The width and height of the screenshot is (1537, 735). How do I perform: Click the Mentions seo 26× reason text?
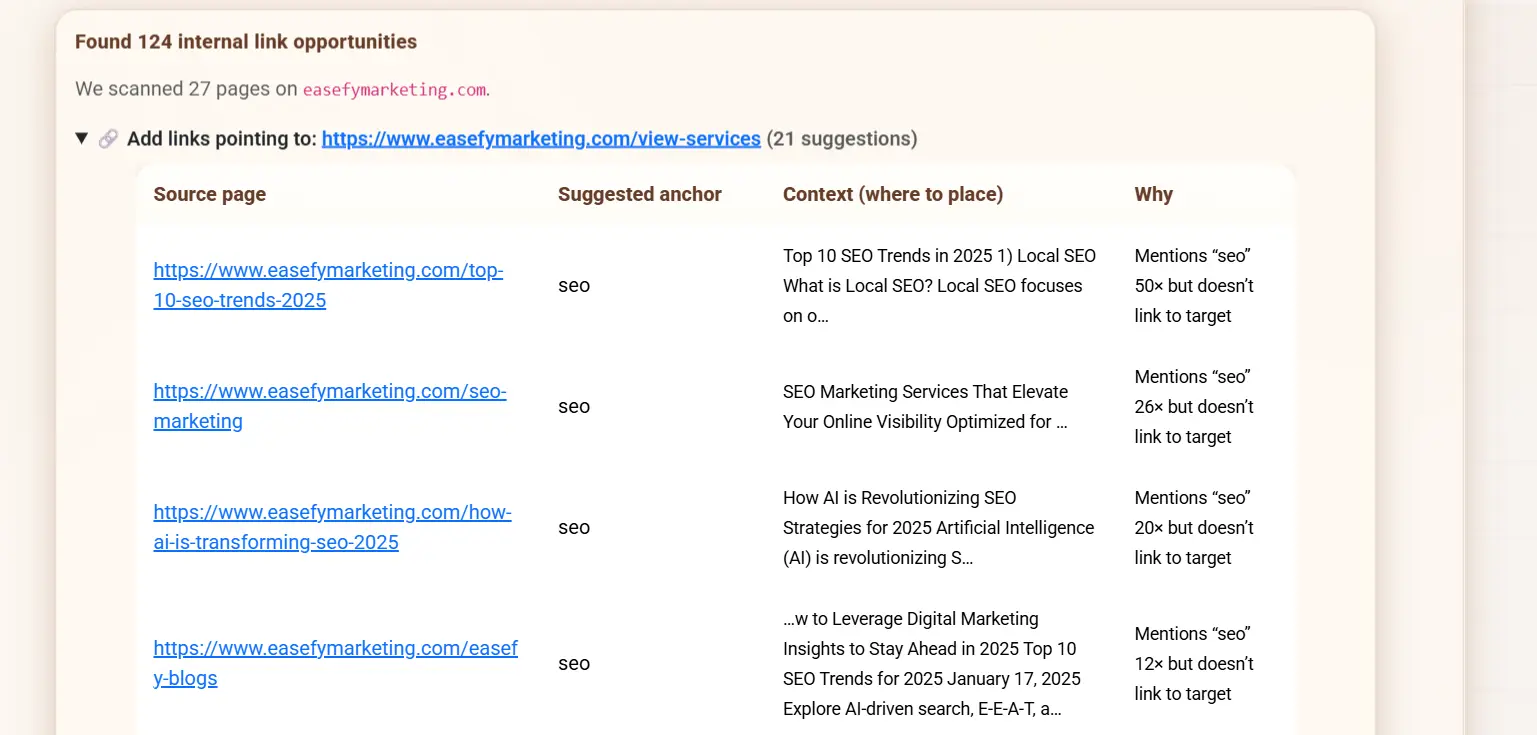point(1194,406)
